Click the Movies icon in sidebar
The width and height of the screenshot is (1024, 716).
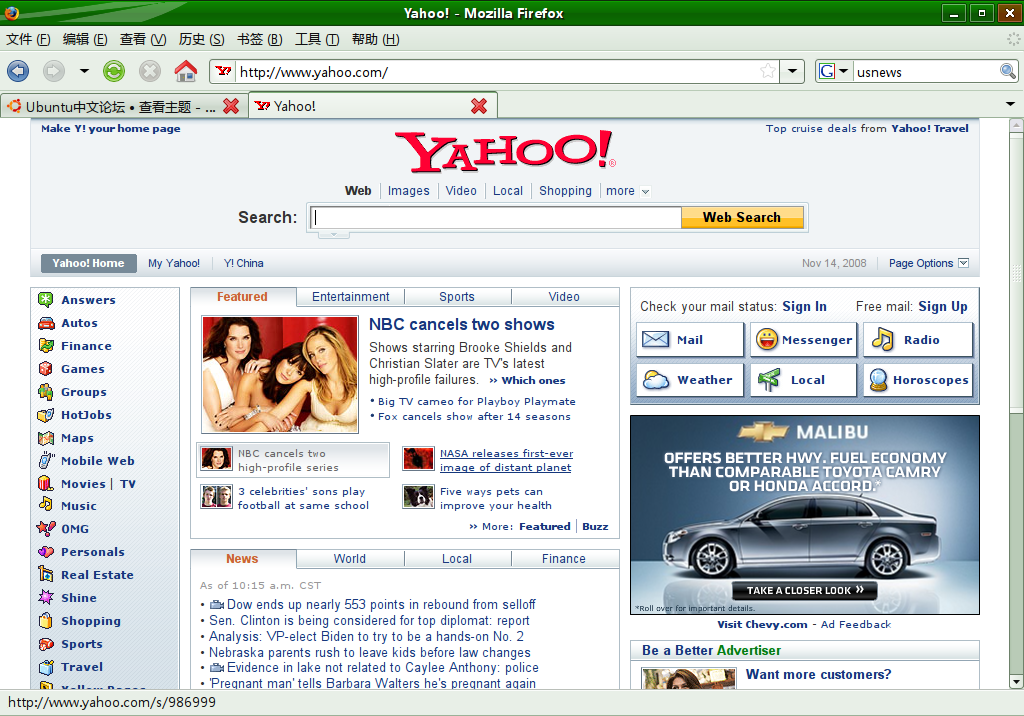pos(46,483)
